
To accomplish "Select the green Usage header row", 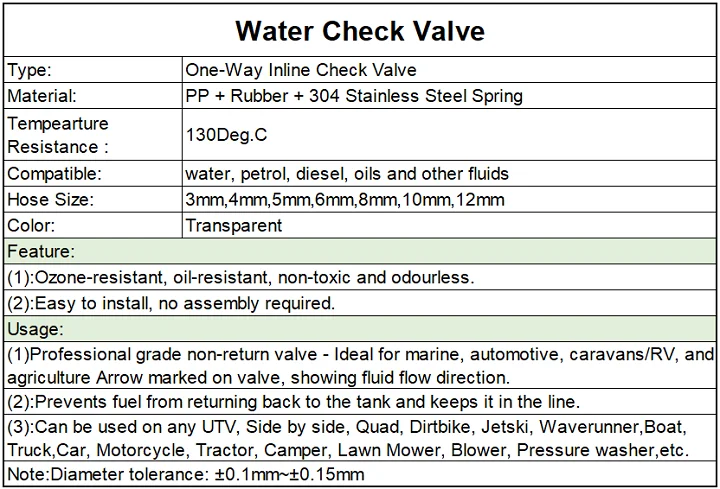I will click(360, 329).
